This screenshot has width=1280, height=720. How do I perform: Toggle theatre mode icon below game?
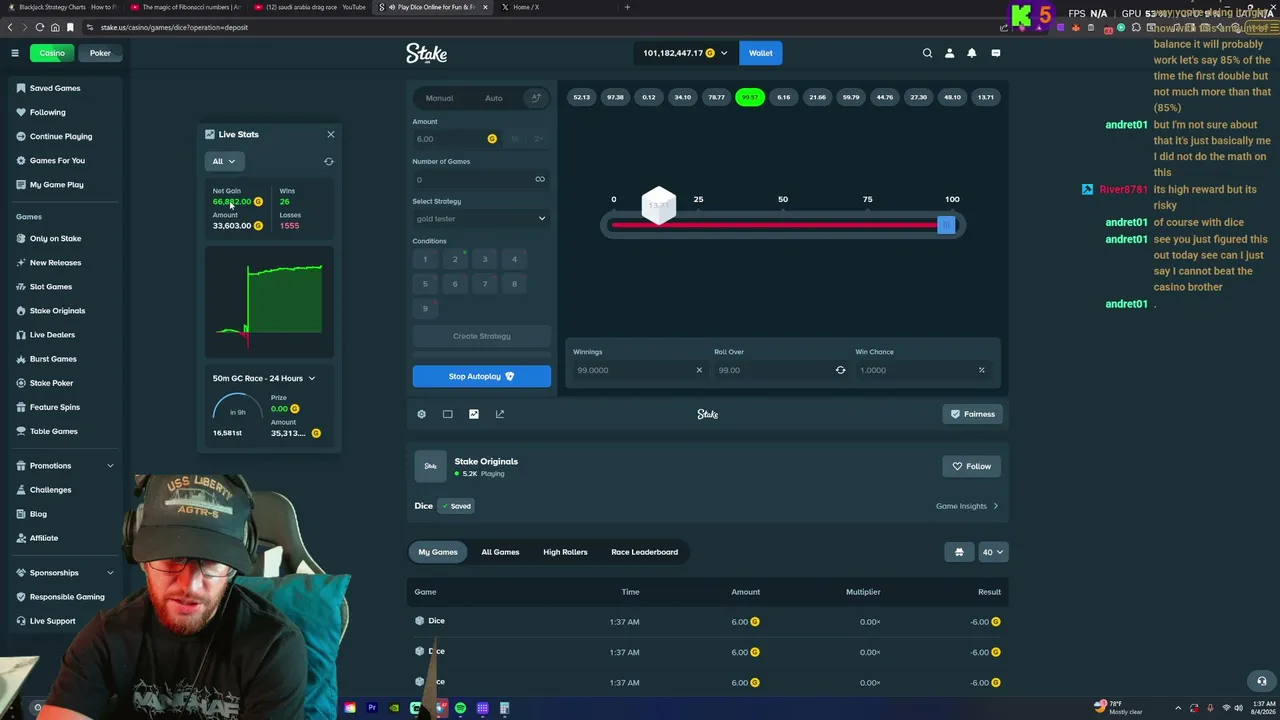point(448,414)
